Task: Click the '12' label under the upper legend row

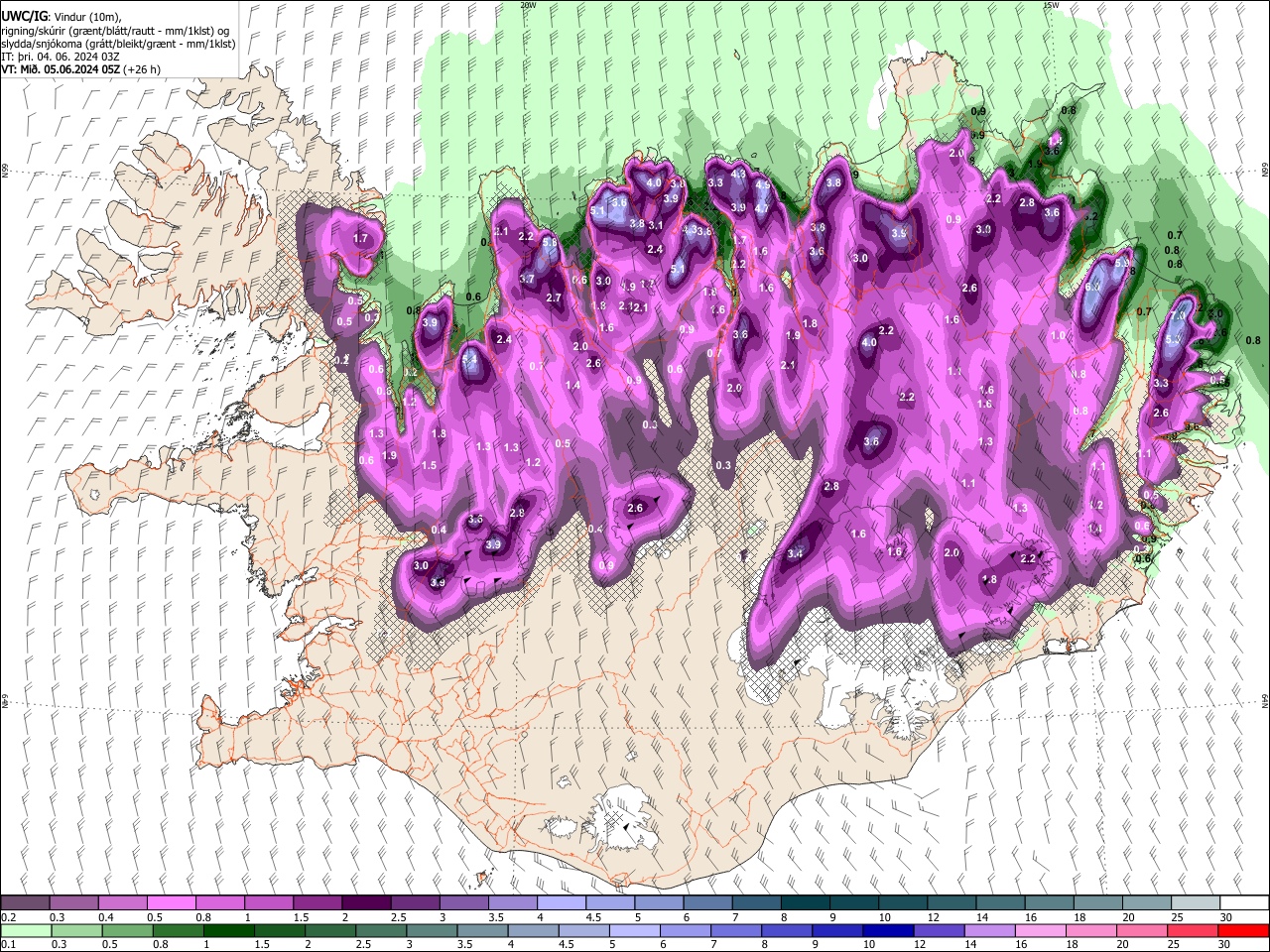Action: pos(933,917)
